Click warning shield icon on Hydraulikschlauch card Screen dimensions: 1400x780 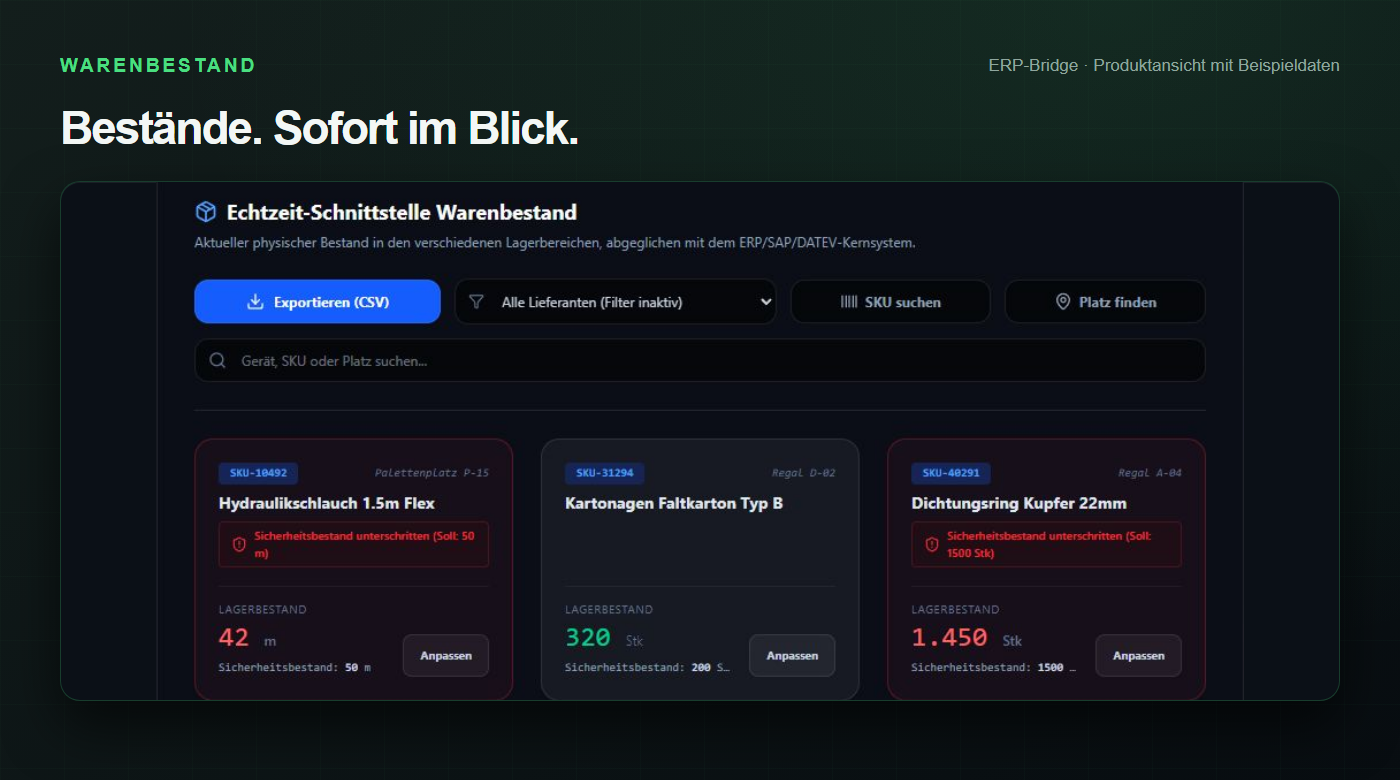239,544
